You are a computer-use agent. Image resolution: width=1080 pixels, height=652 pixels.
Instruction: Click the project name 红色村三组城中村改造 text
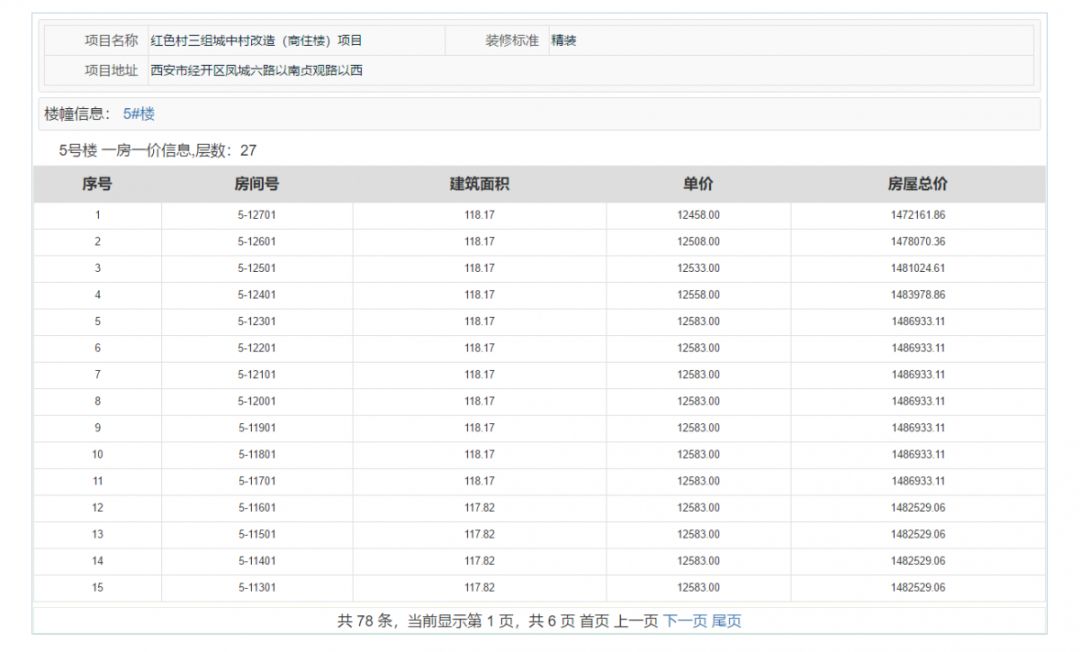[256, 41]
